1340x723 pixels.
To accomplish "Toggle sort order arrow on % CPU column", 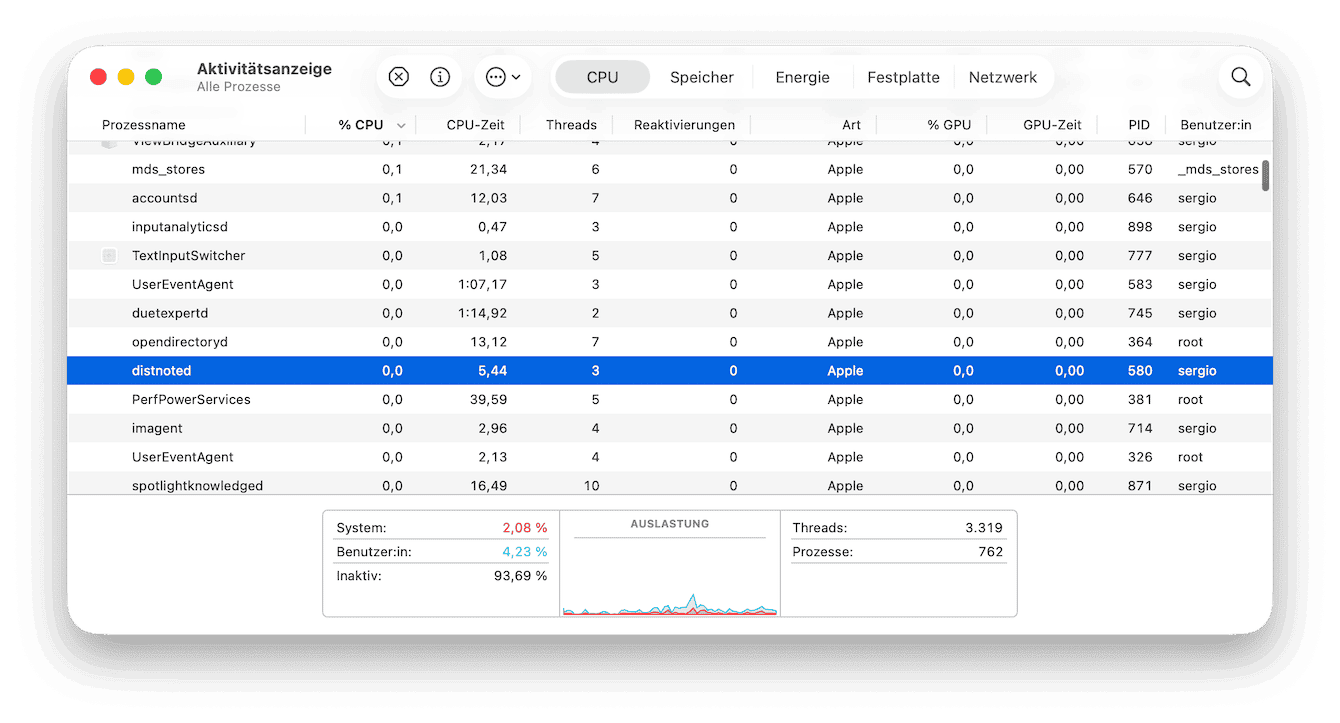I will coord(401,126).
